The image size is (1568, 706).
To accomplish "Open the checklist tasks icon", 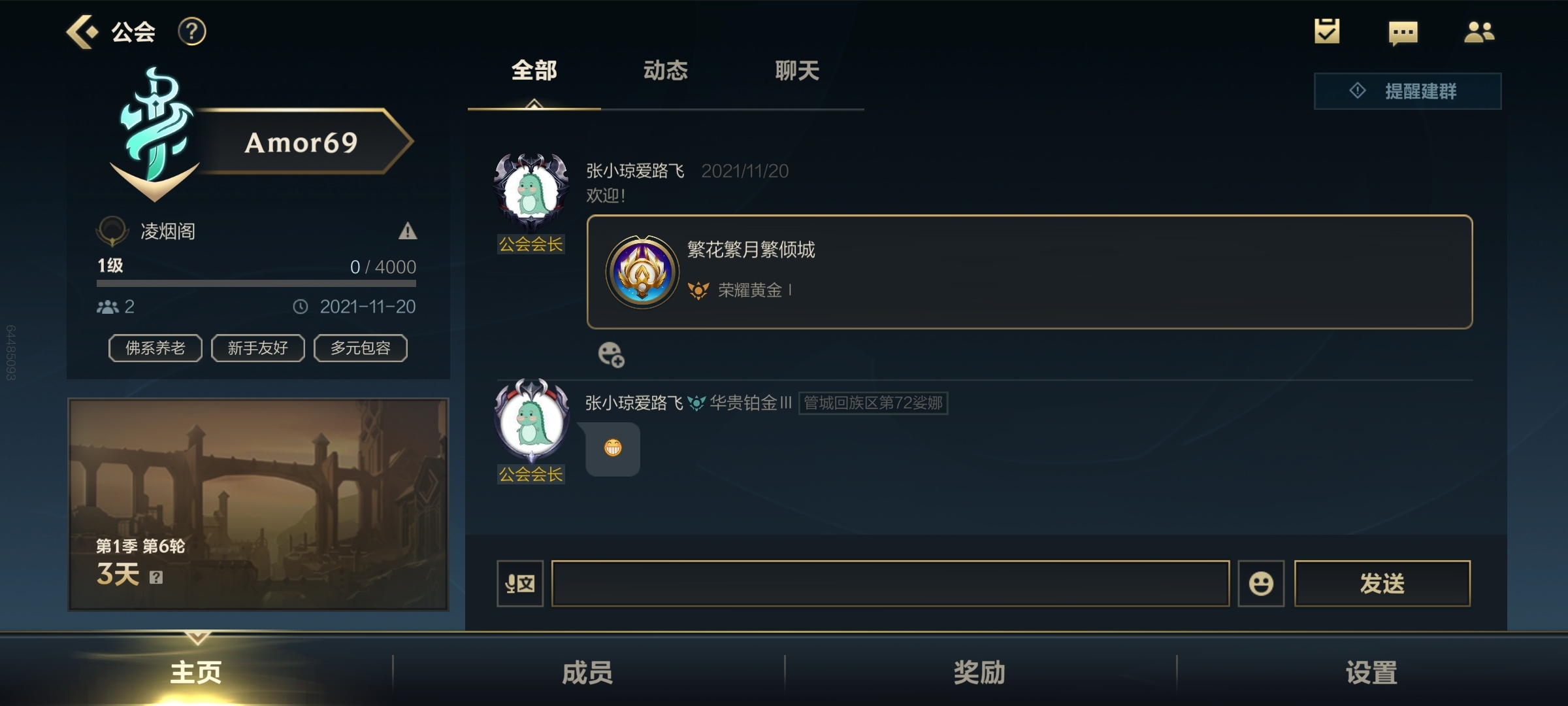I will [1327, 31].
